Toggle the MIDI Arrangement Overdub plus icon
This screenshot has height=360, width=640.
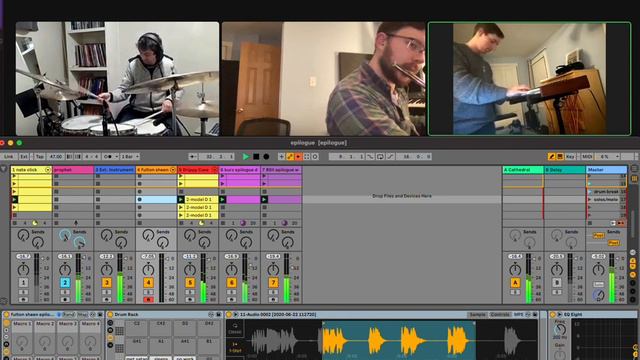[281, 156]
